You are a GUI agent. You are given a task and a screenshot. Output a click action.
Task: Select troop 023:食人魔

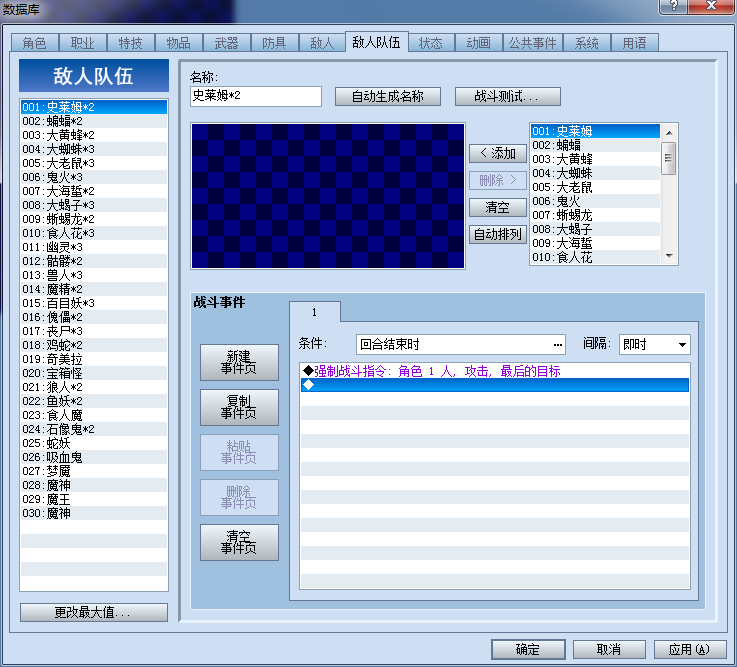[x=94, y=416]
